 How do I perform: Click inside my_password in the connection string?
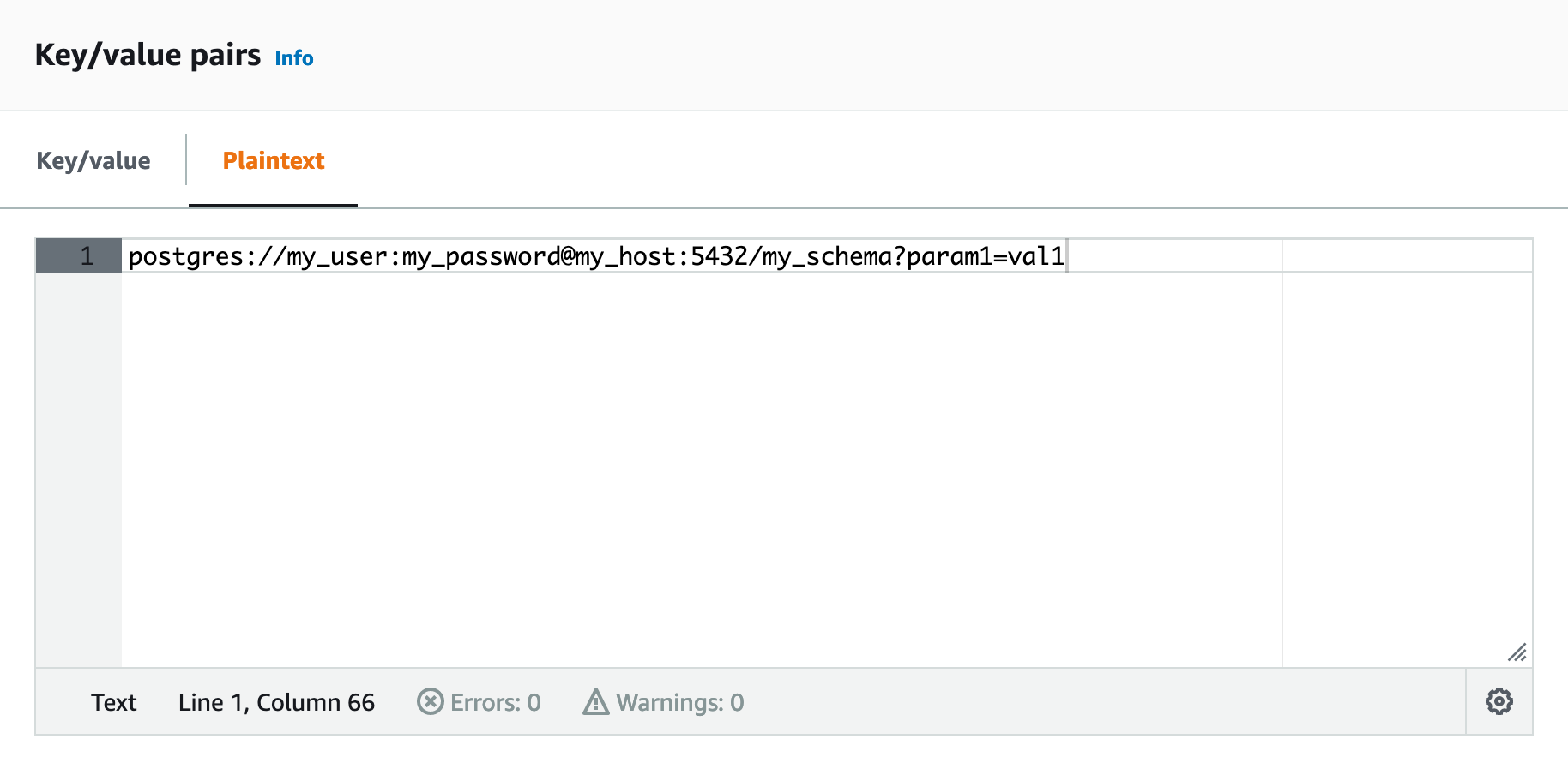click(x=480, y=256)
